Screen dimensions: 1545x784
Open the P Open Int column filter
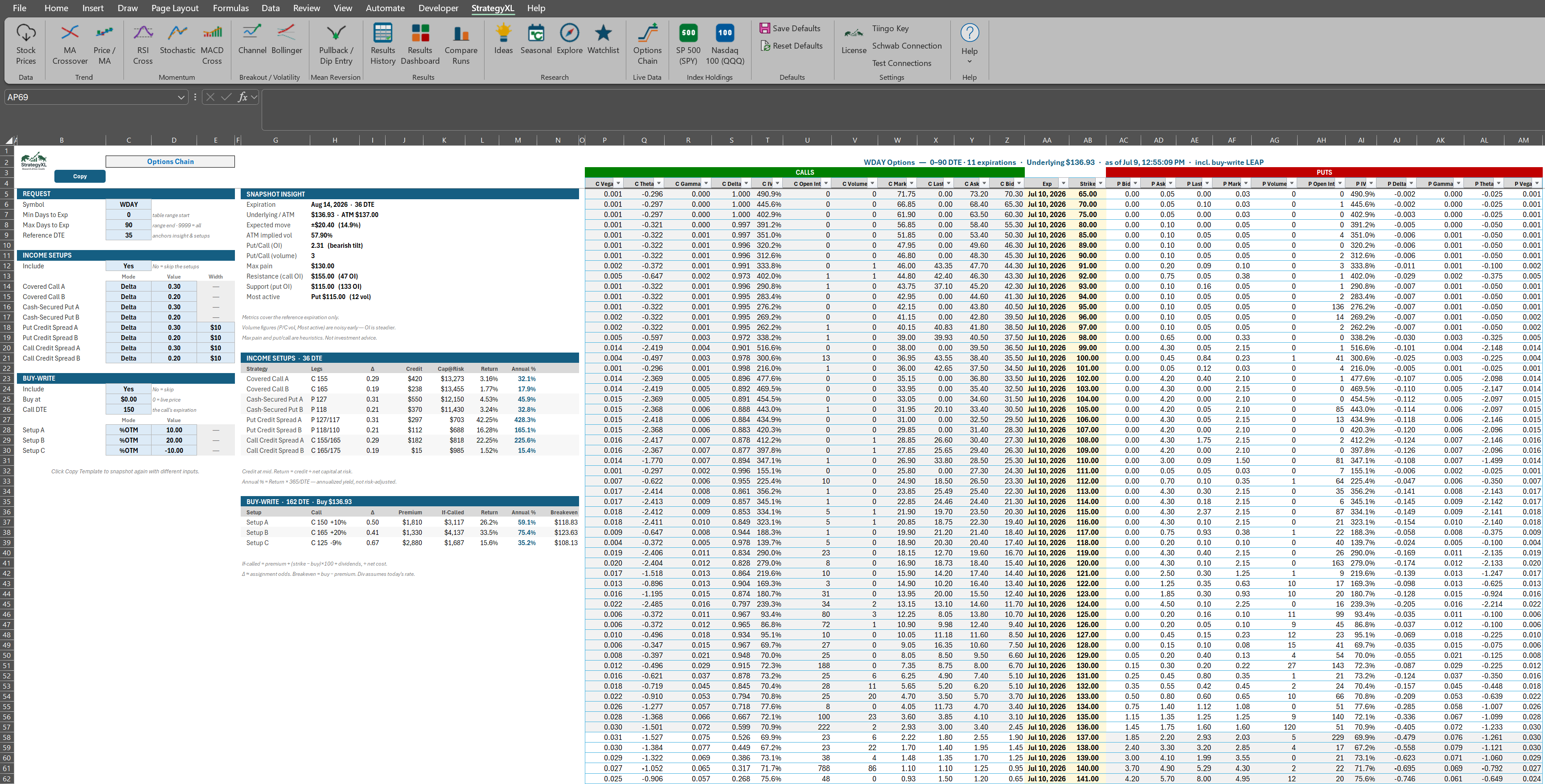(1340, 184)
